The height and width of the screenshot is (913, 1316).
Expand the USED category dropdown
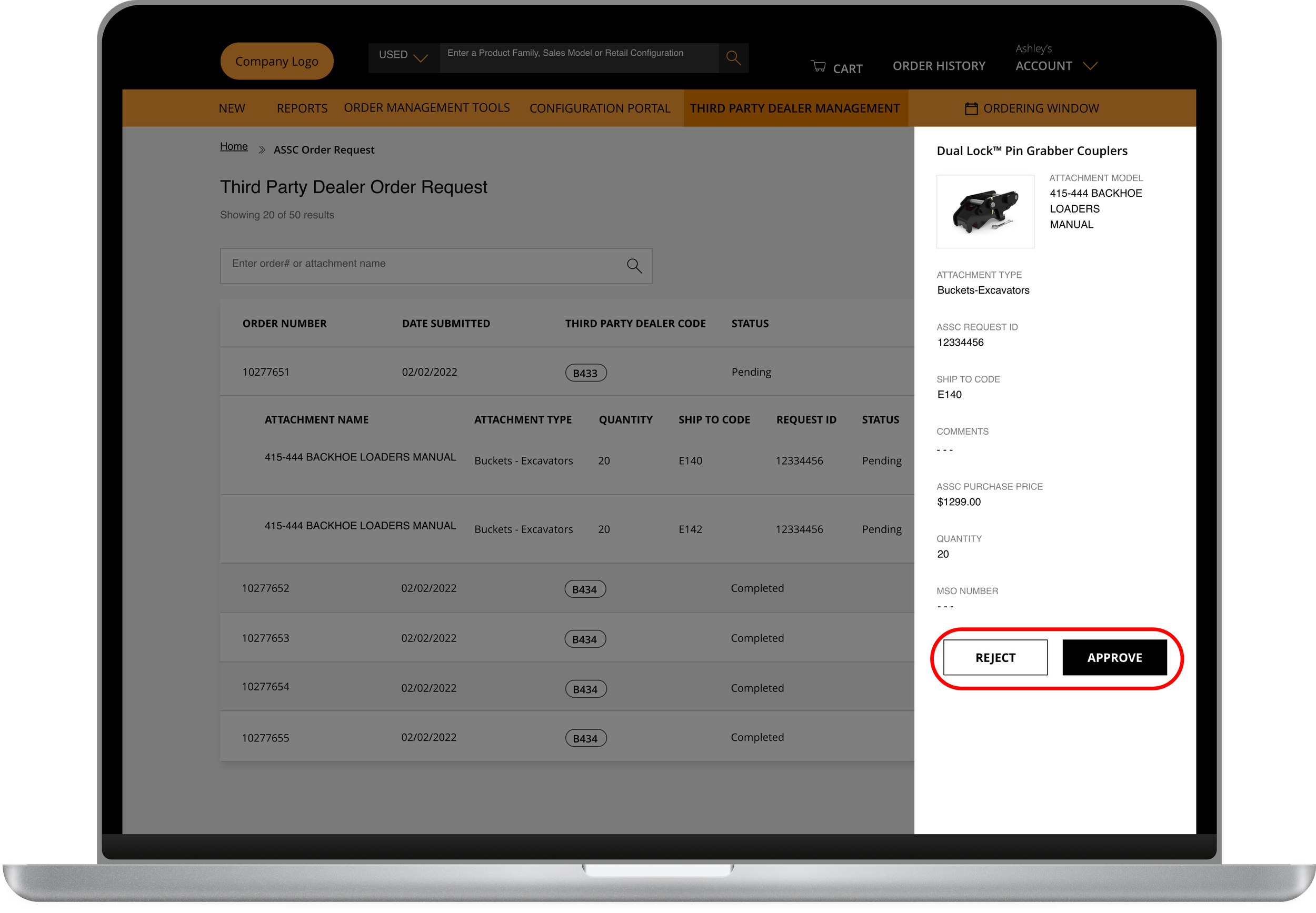[x=403, y=56]
